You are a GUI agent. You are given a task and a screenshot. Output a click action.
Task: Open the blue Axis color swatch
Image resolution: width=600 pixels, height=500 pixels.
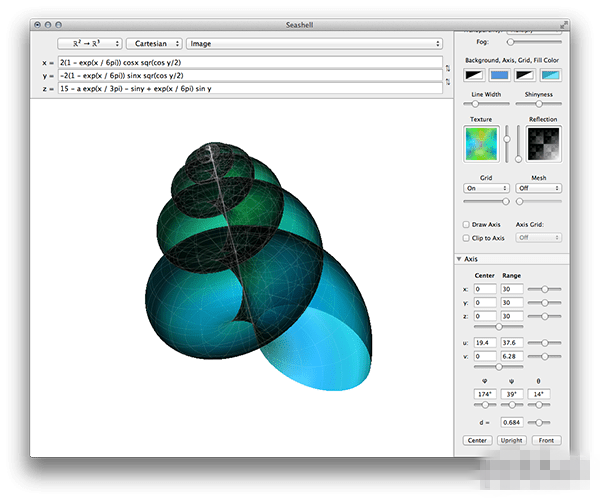pos(499,75)
